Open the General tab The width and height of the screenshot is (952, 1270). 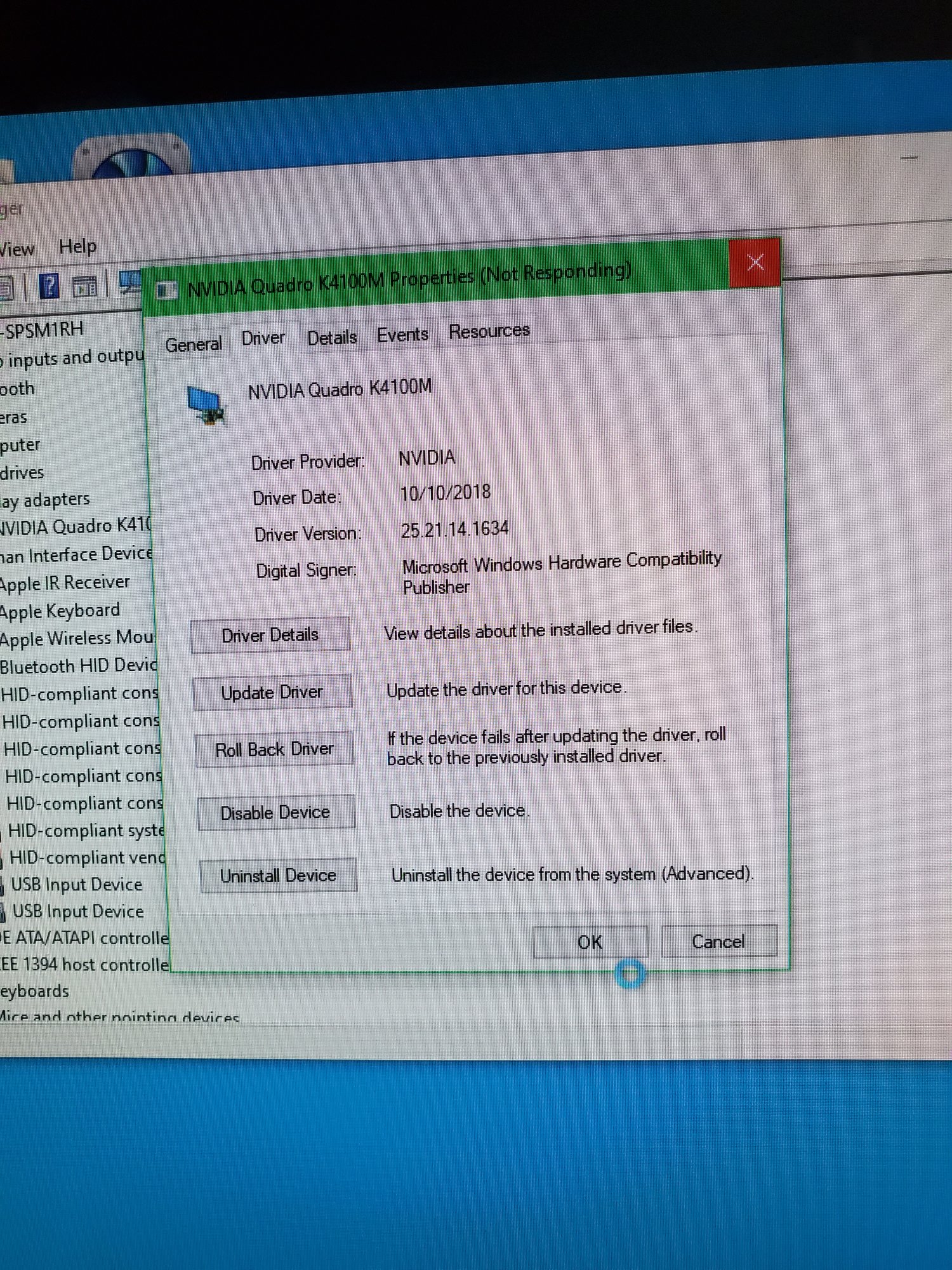(193, 345)
